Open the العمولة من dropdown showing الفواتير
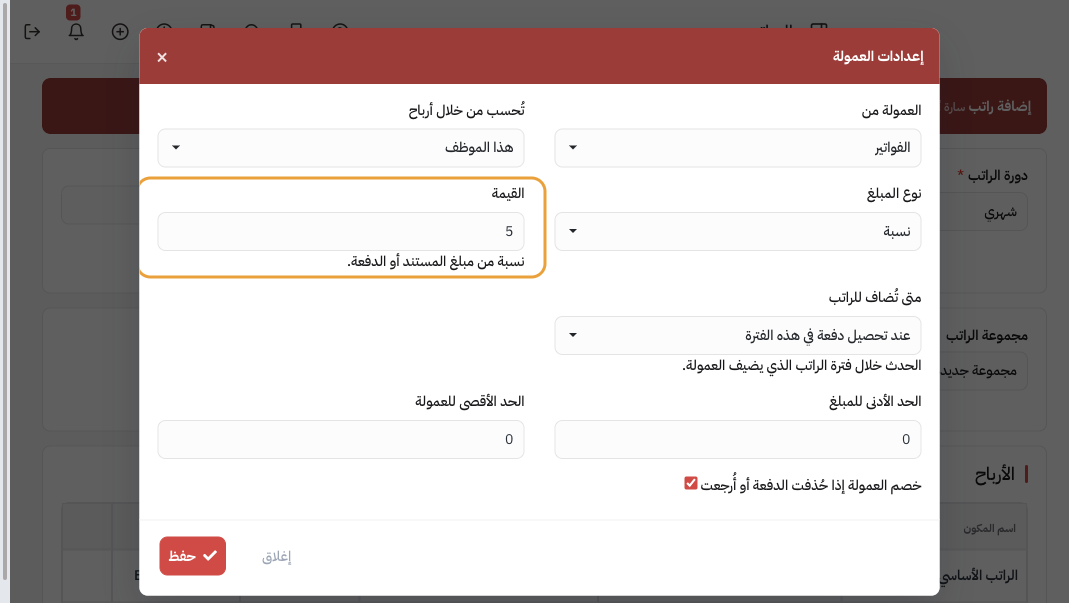1069x603 pixels. [738, 147]
